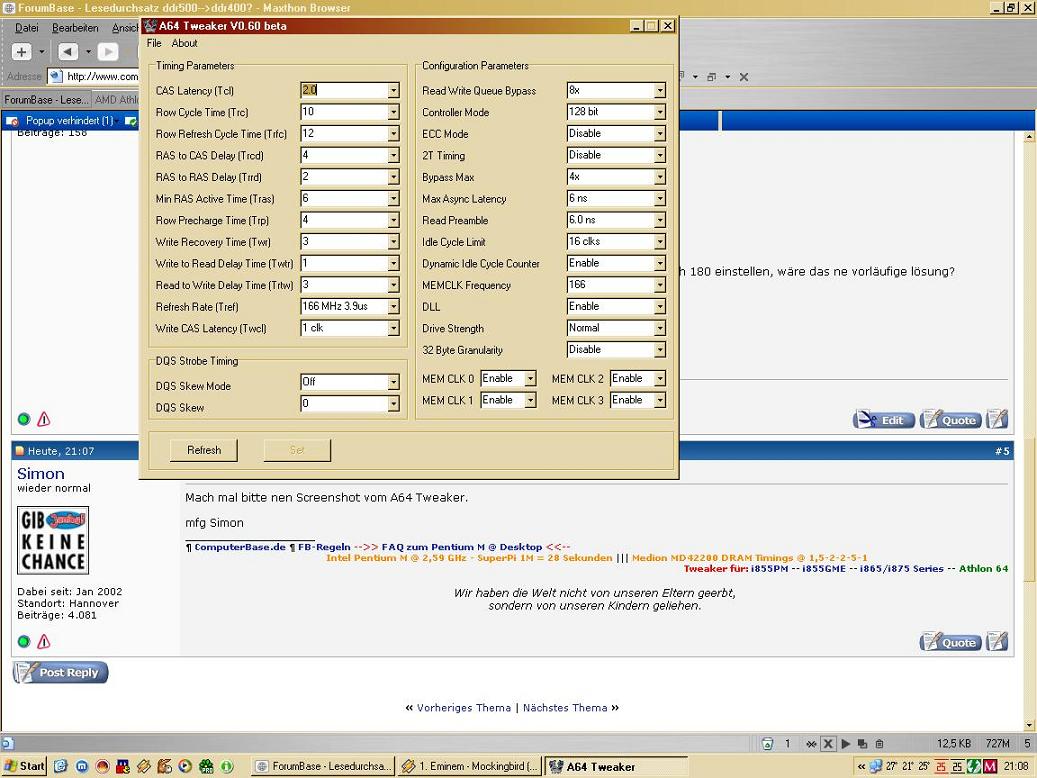Click the green online status dot of the upper post
The height and width of the screenshot is (778, 1037).
point(24,419)
